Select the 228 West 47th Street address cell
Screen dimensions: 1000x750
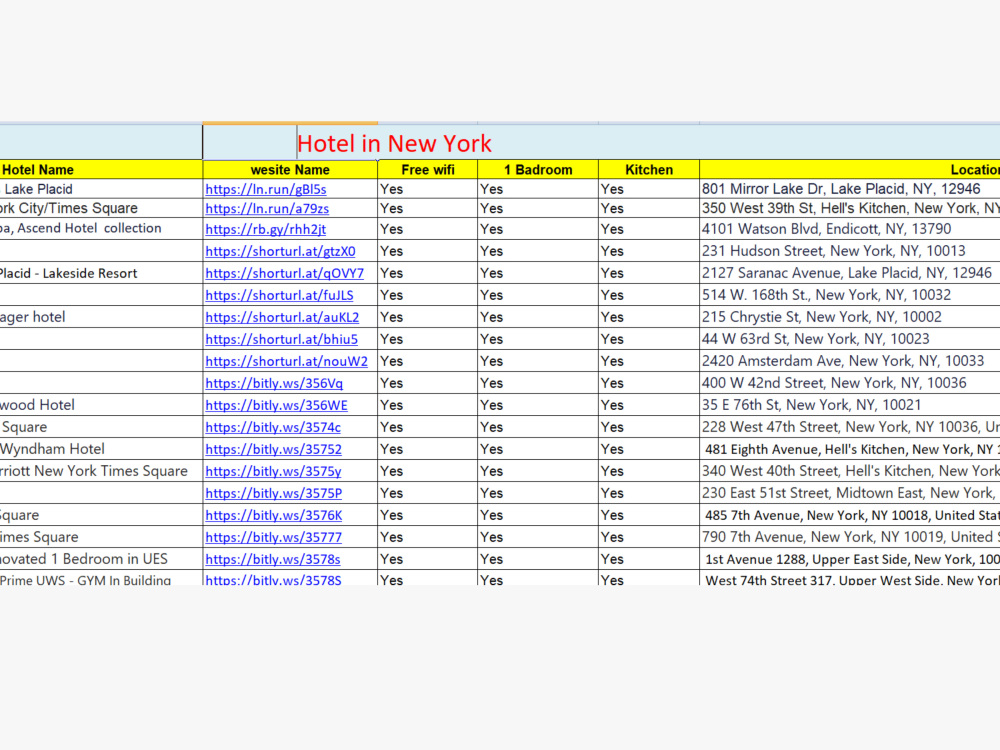849,427
